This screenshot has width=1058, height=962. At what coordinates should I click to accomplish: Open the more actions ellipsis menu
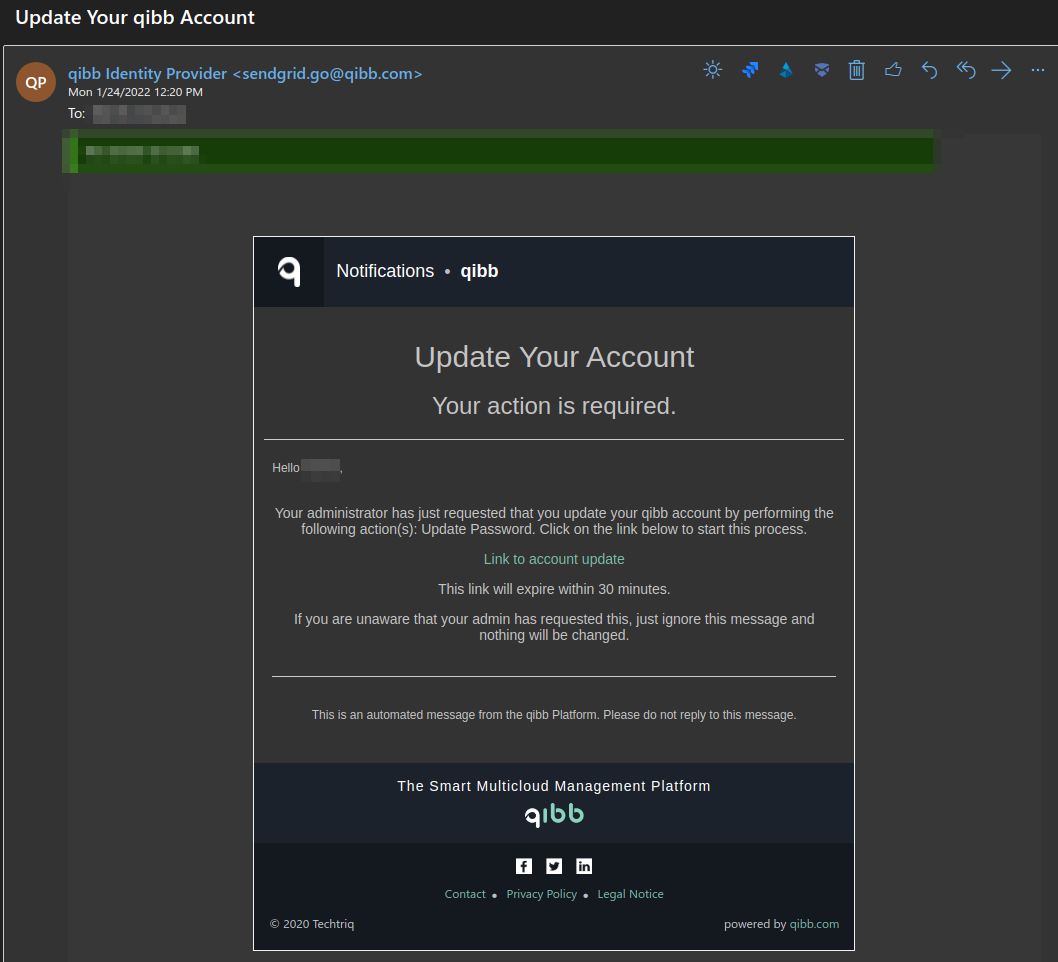click(1037, 70)
